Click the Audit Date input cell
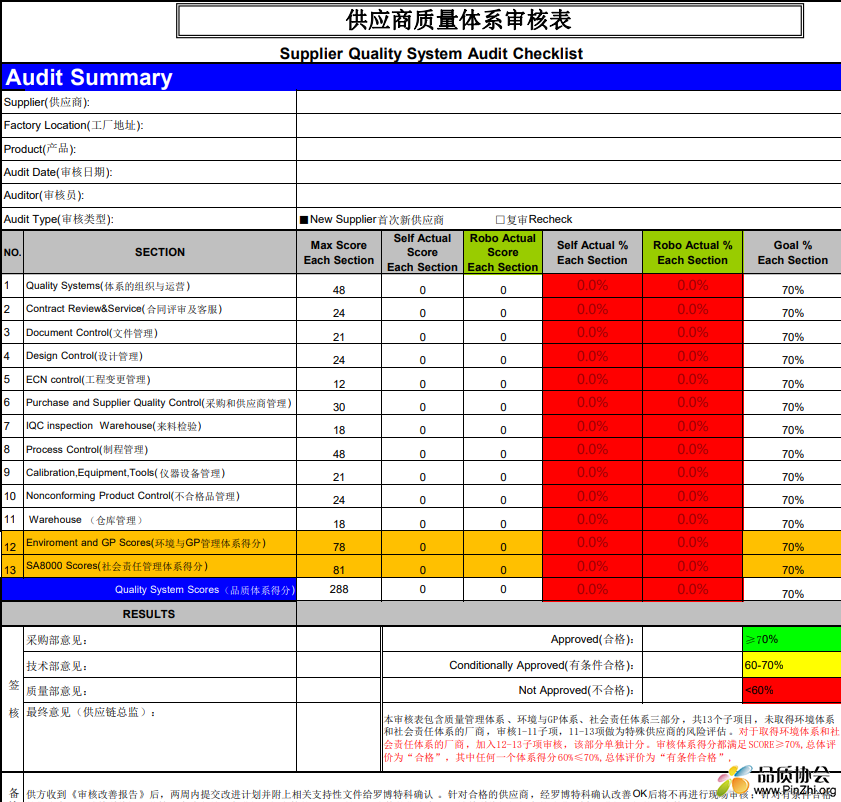The height and width of the screenshot is (802, 841). [x=569, y=172]
